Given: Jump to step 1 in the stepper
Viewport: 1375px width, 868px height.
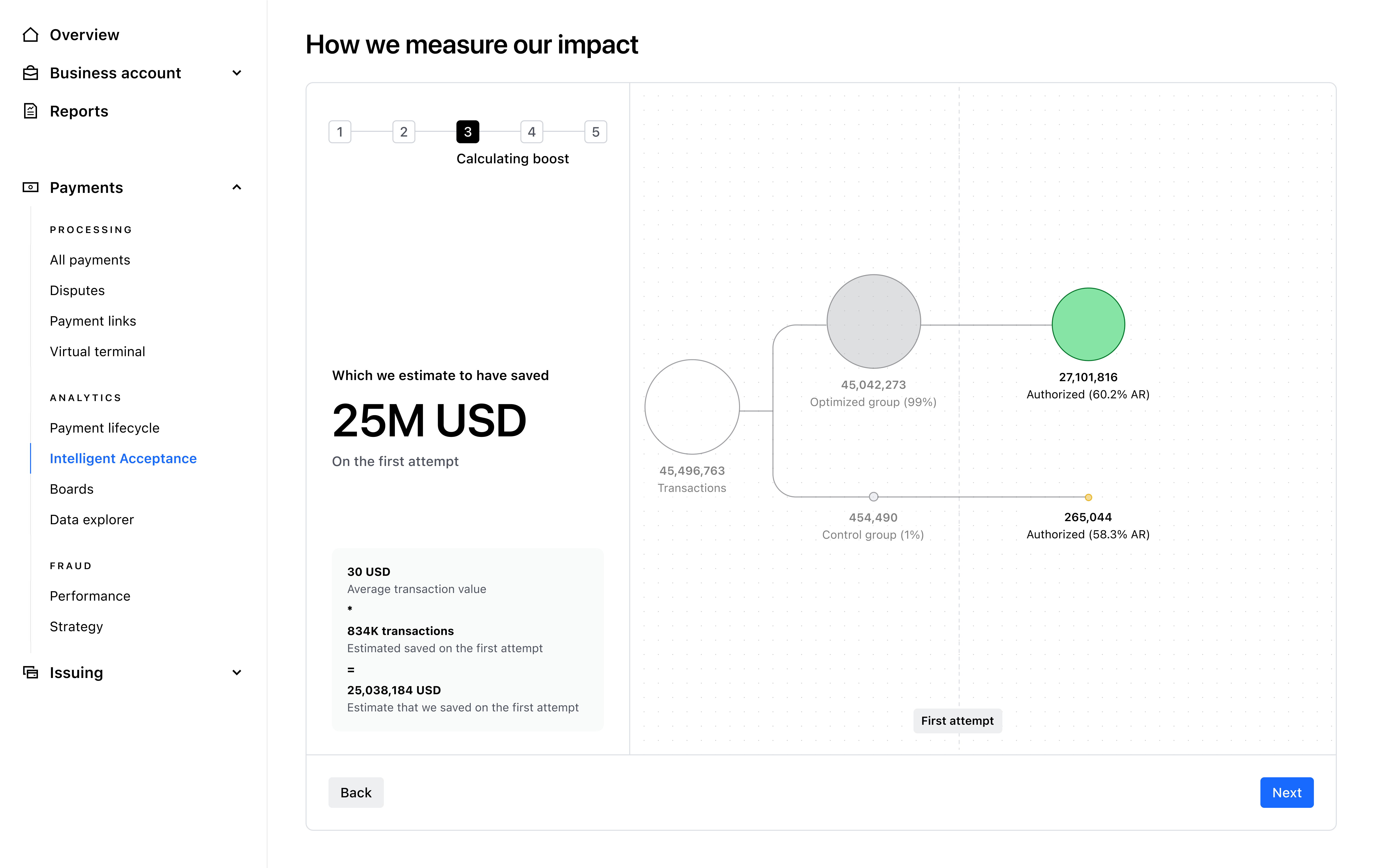Looking at the screenshot, I should click(x=340, y=132).
